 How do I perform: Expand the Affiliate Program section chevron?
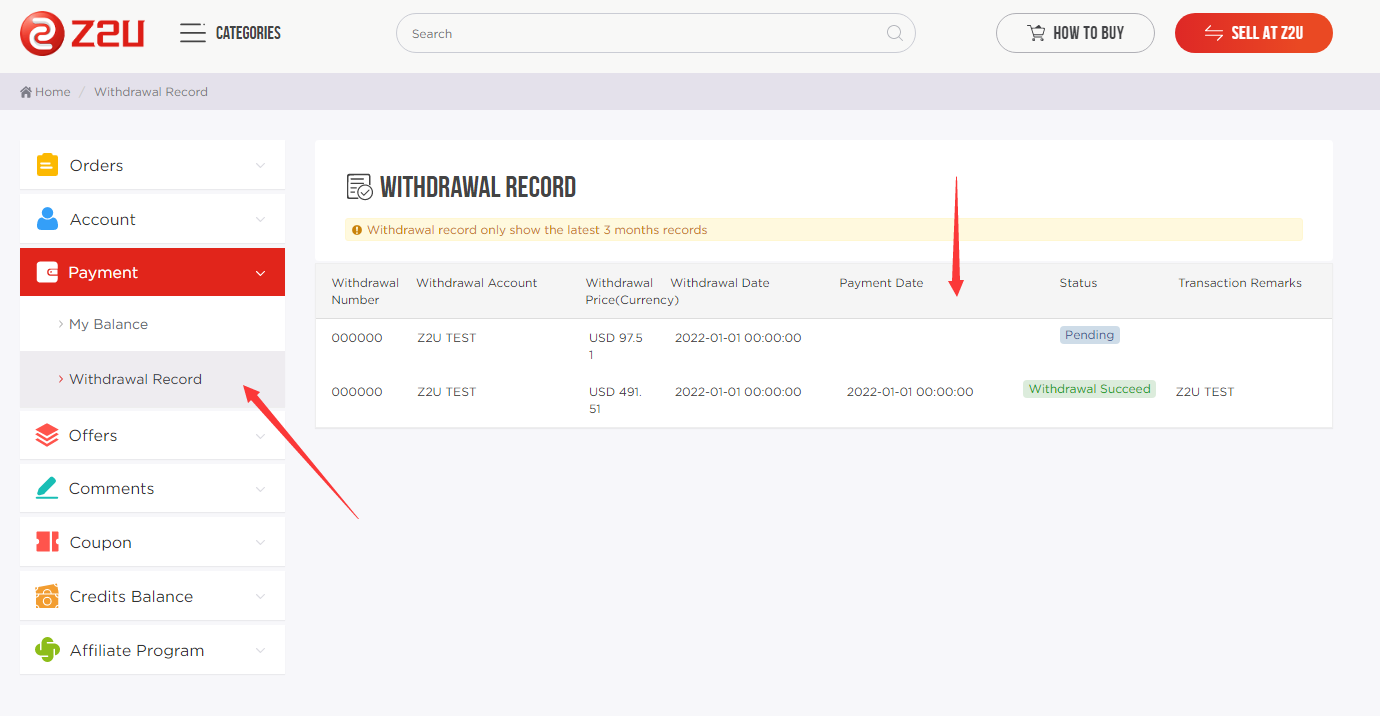pos(260,651)
